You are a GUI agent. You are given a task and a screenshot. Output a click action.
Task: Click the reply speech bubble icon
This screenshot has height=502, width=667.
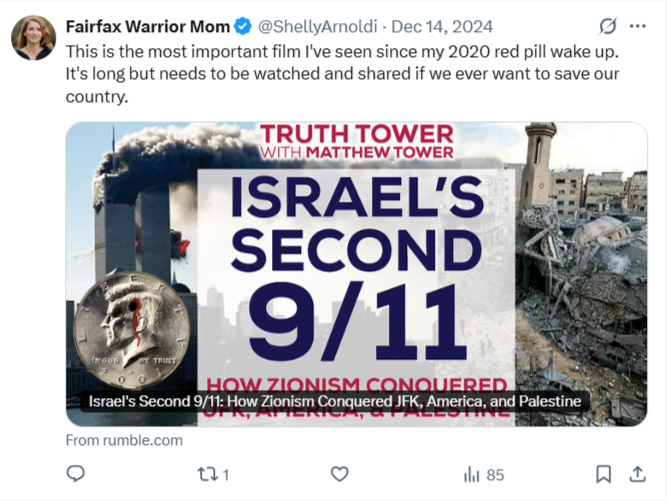[x=76, y=474]
